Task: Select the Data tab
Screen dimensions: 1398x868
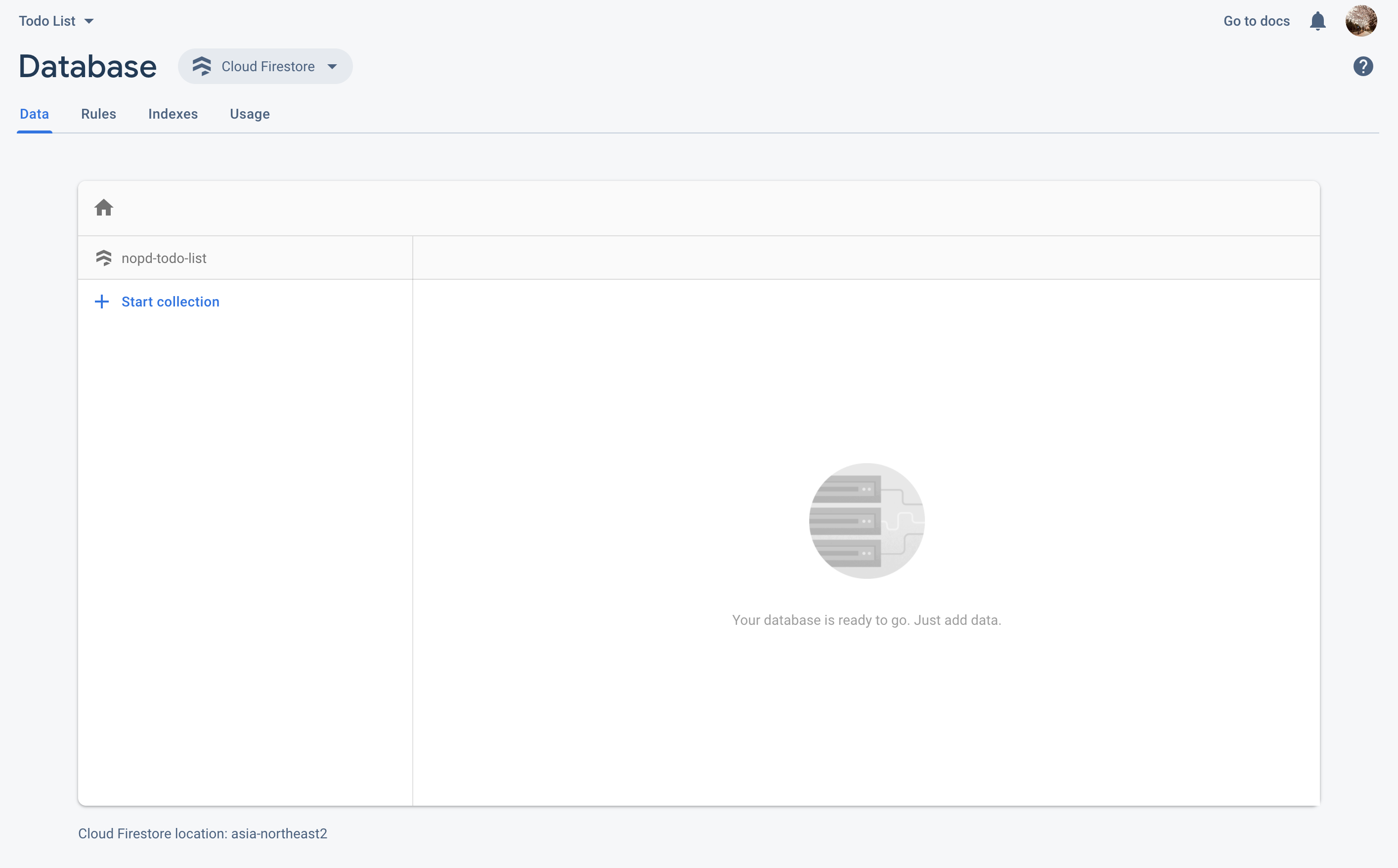Action: pos(35,114)
